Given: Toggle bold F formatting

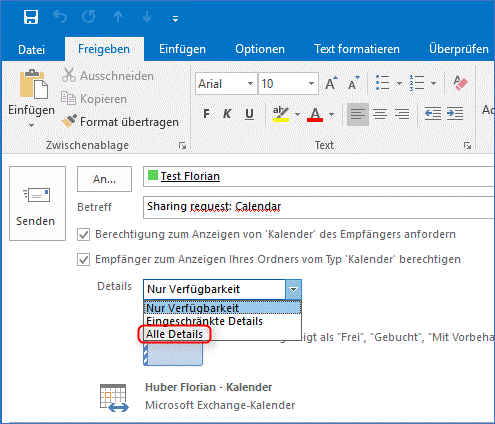Looking at the screenshot, I should (x=206, y=114).
